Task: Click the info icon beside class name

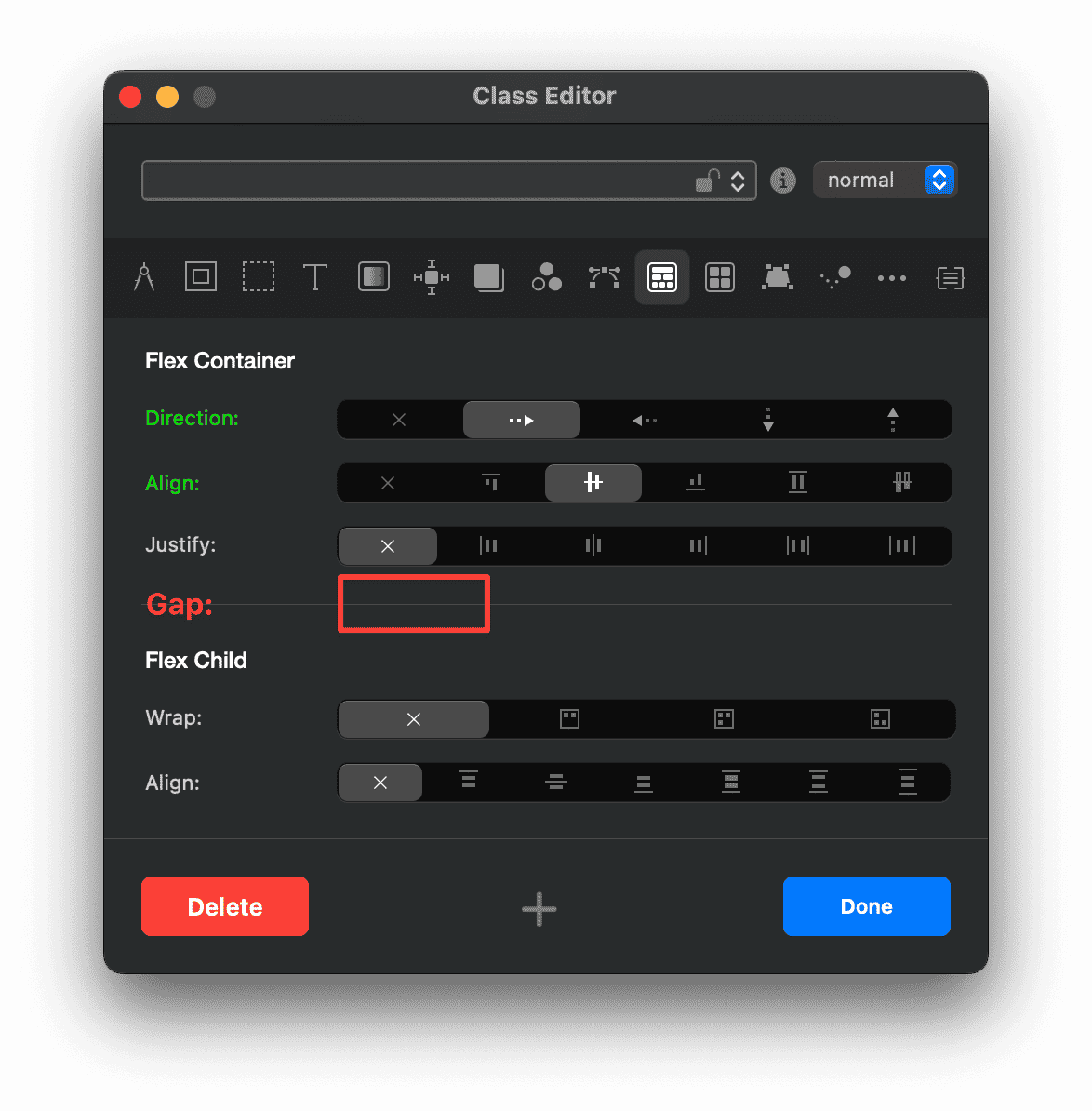Action: click(783, 181)
